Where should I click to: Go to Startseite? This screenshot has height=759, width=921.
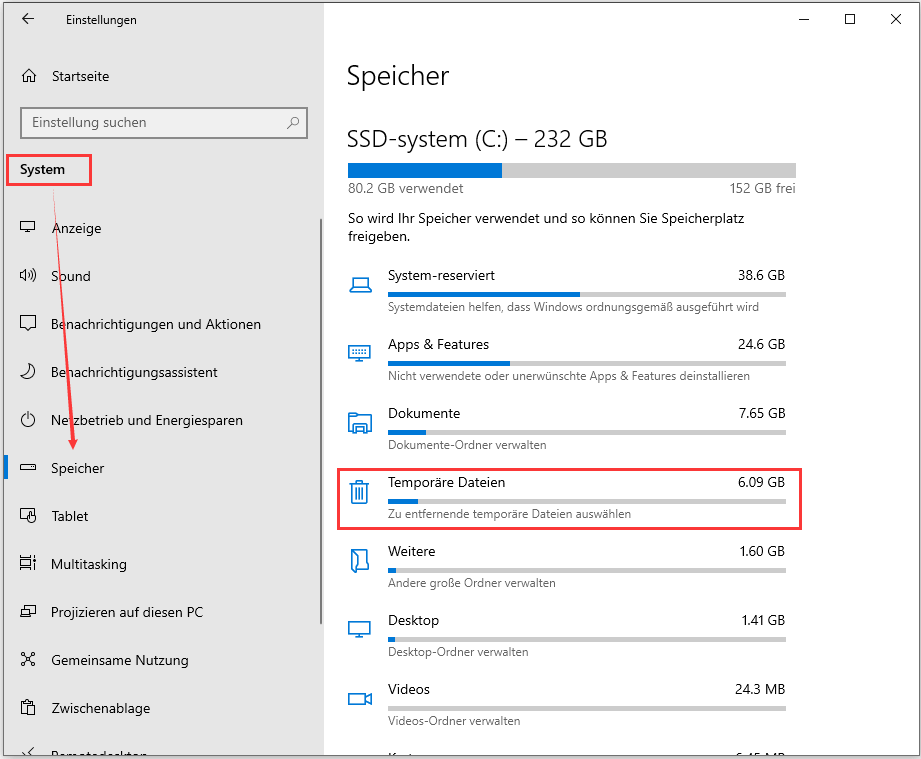click(162, 76)
